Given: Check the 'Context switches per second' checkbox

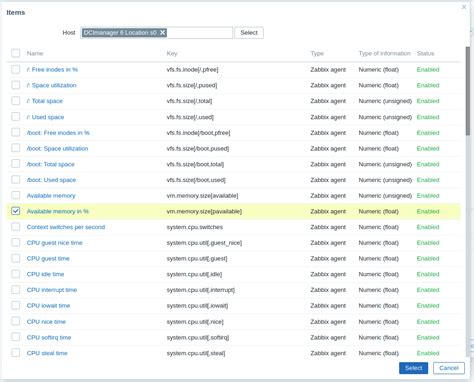Looking at the screenshot, I should (16, 227).
